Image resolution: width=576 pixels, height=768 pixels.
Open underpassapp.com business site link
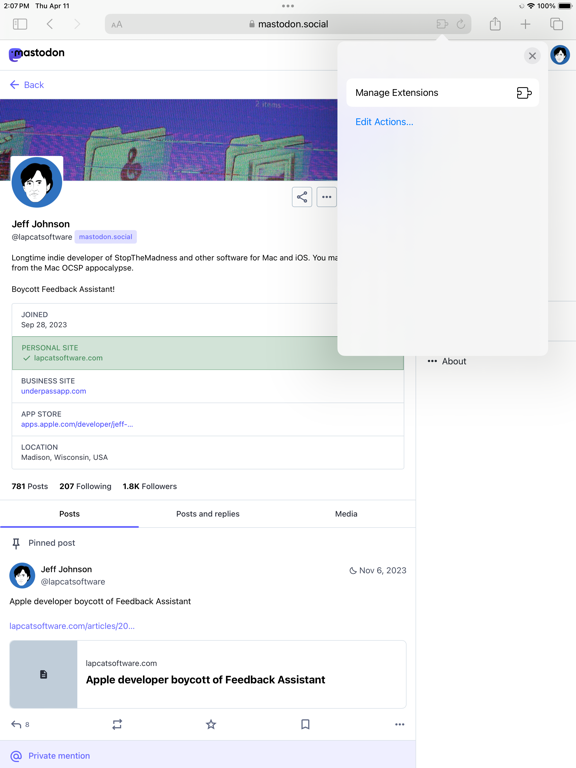point(53,391)
